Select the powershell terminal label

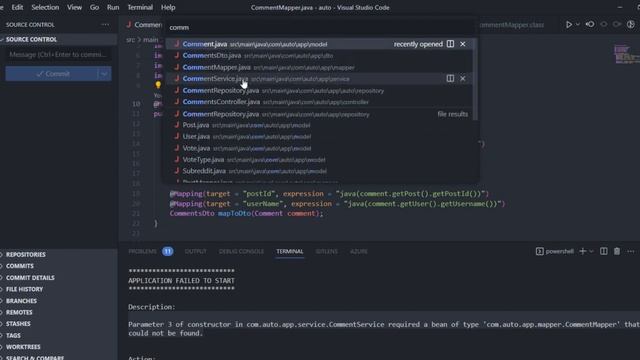pos(555,251)
